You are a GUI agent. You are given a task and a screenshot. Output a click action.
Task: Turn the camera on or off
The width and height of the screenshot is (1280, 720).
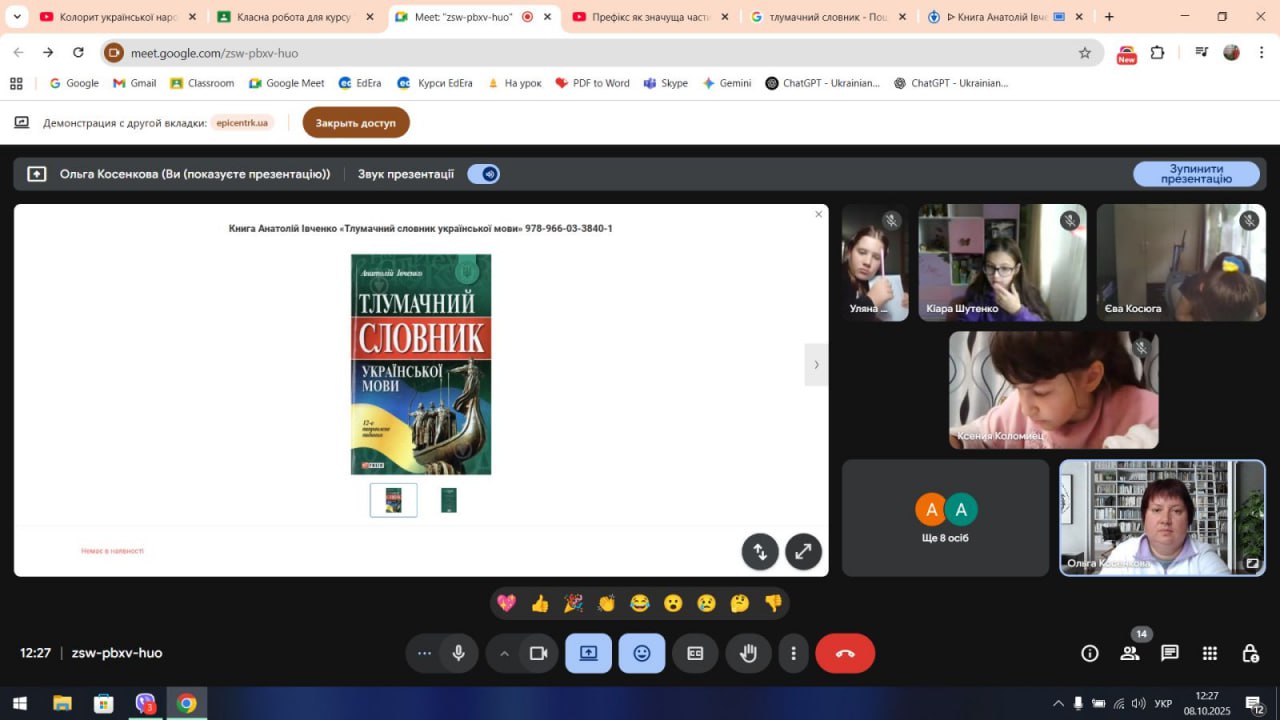click(x=538, y=653)
